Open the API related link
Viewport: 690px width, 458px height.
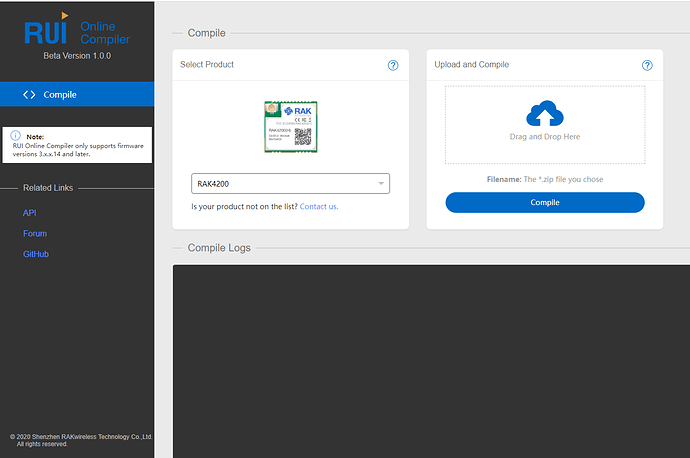coord(29,213)
